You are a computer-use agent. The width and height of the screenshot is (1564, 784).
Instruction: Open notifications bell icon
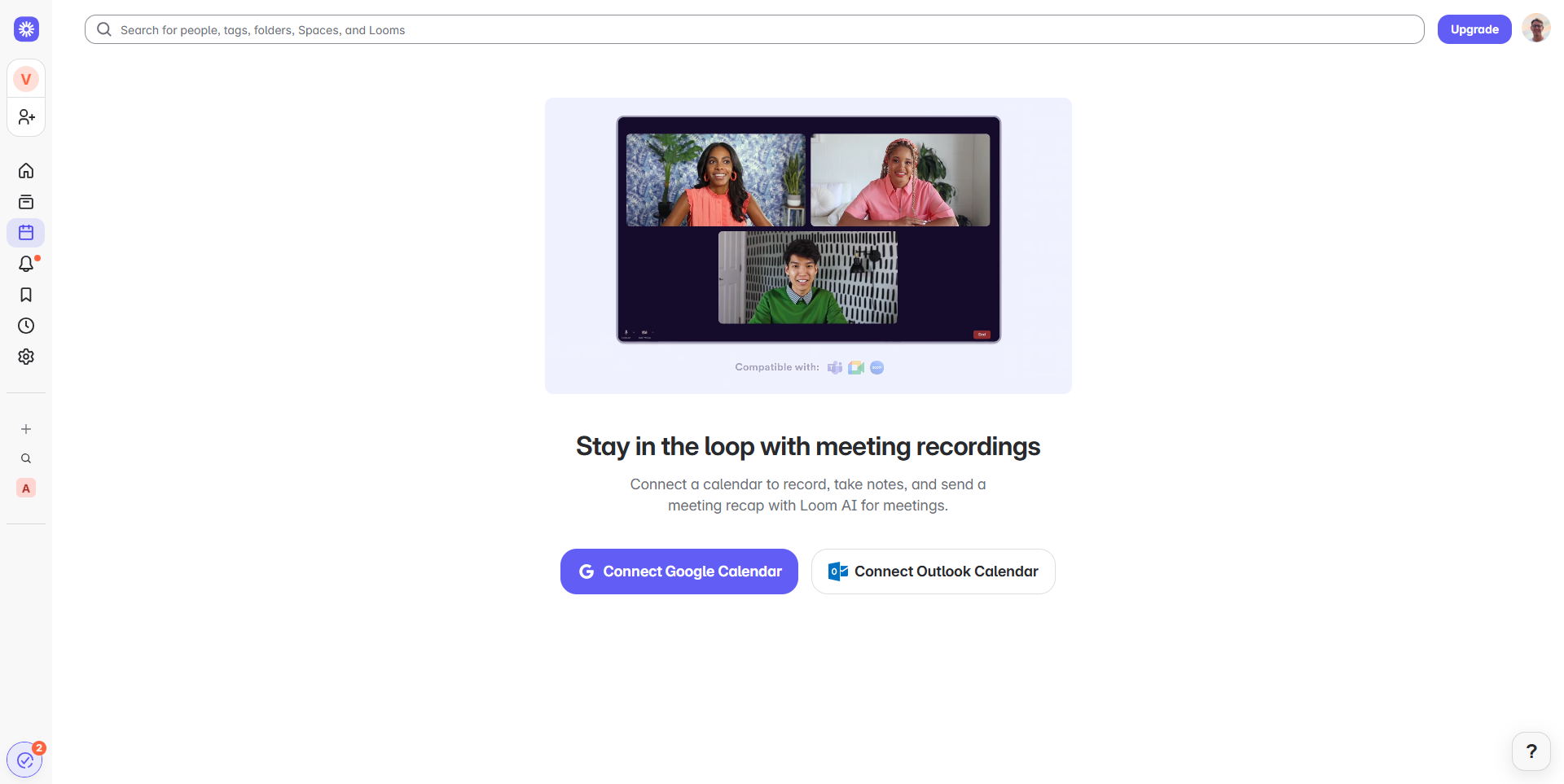[x=26, y=264]
